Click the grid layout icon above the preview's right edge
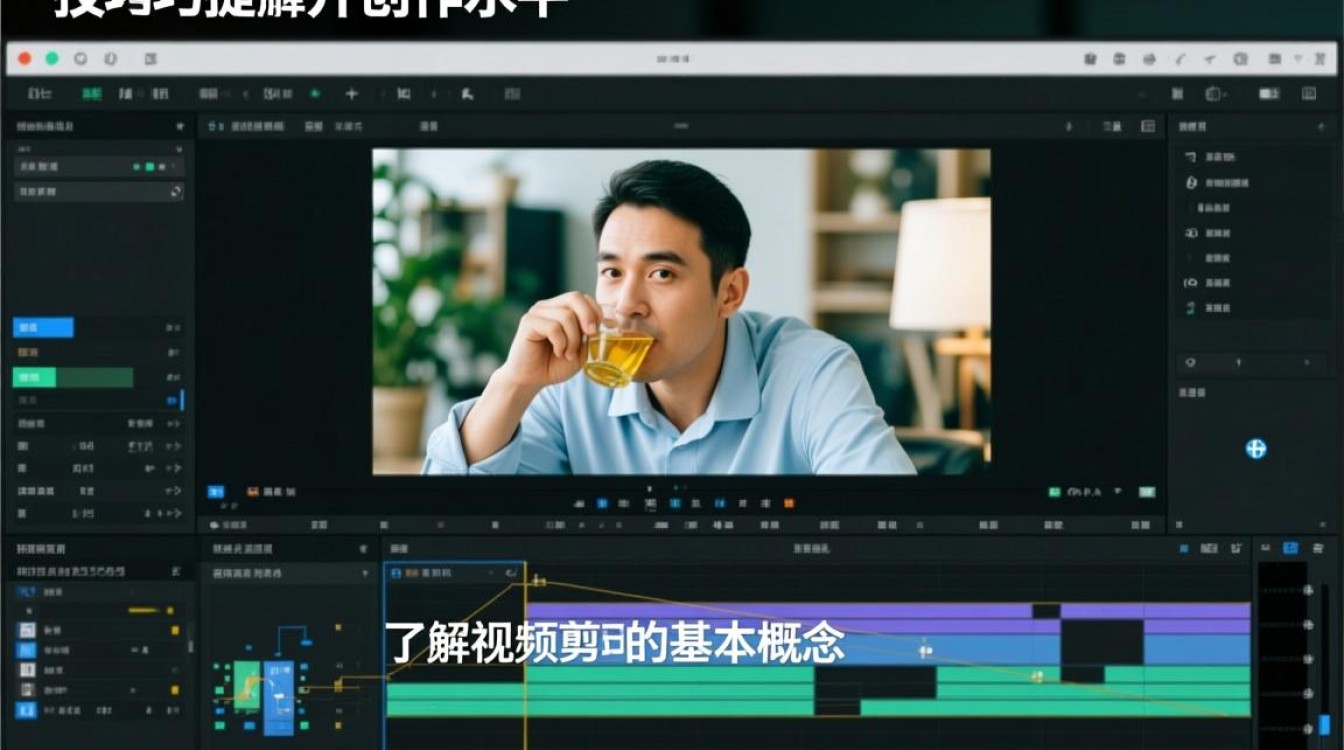Image resolution: width=1344 pixels, height=750 pixels. click(x=1148, y=126)
